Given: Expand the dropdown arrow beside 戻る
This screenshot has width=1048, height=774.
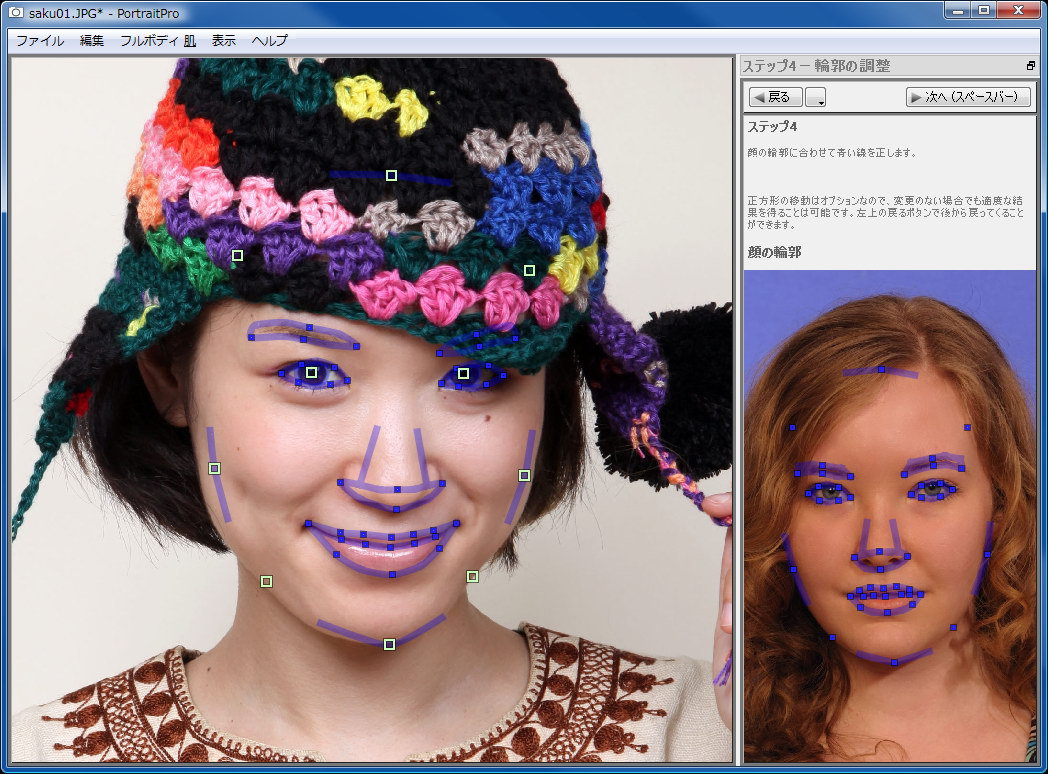Looking at the screenshot, I should pyautogui.click(x=815, y=97).
